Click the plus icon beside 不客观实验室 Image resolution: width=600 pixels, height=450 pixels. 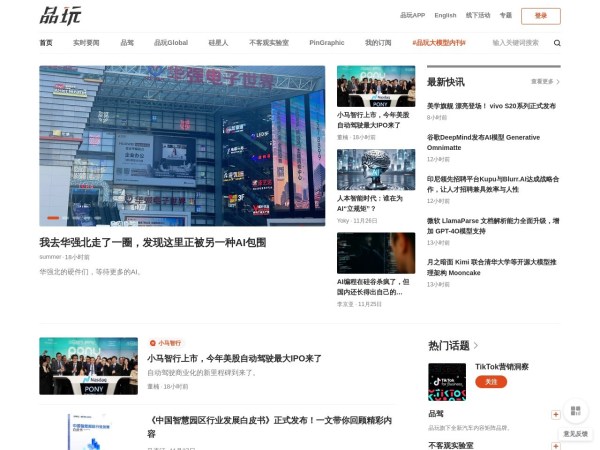tap(555, 445)
